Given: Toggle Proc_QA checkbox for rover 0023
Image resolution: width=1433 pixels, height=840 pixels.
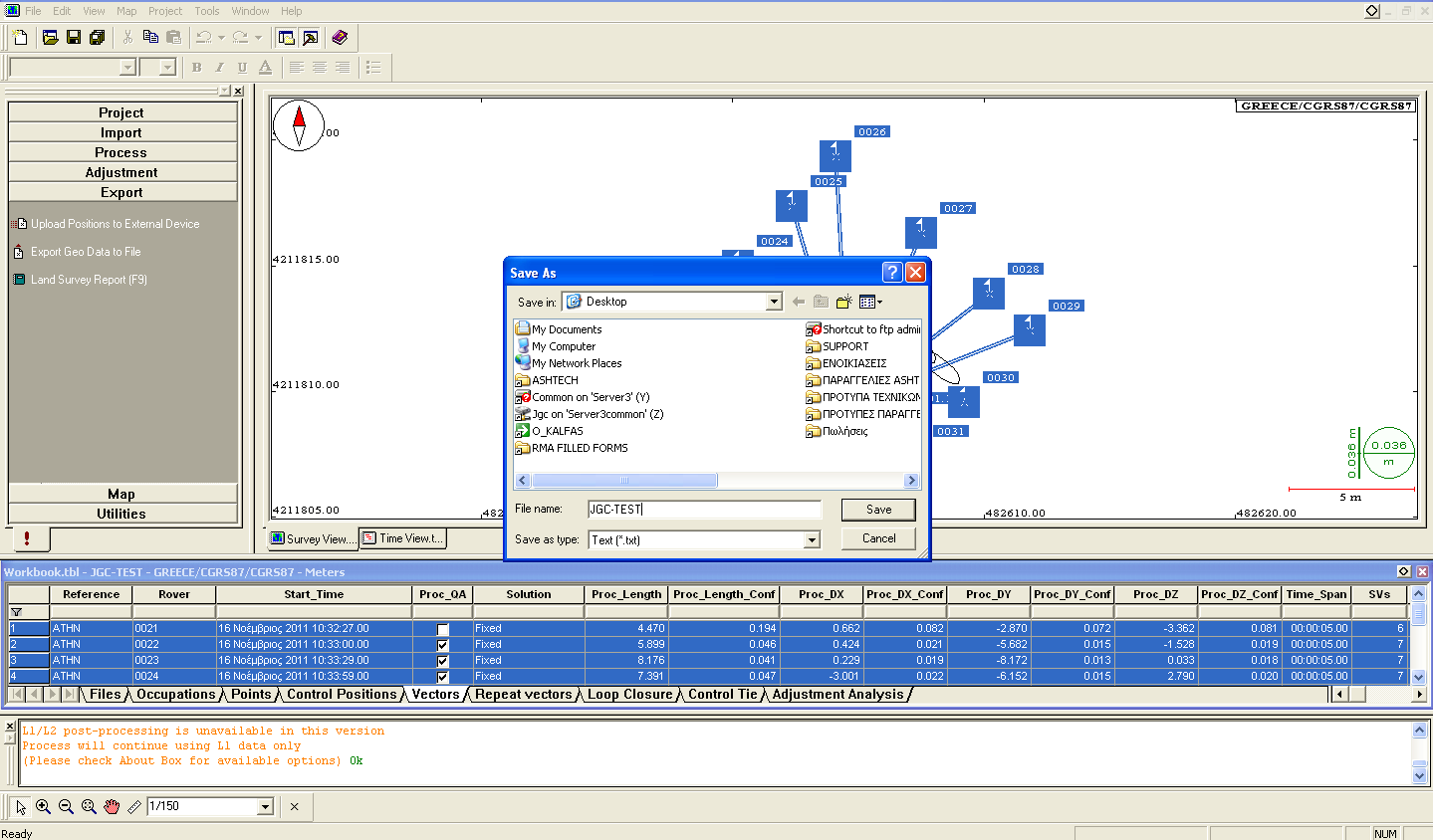Looking at the screenshot, I should 442,661.
